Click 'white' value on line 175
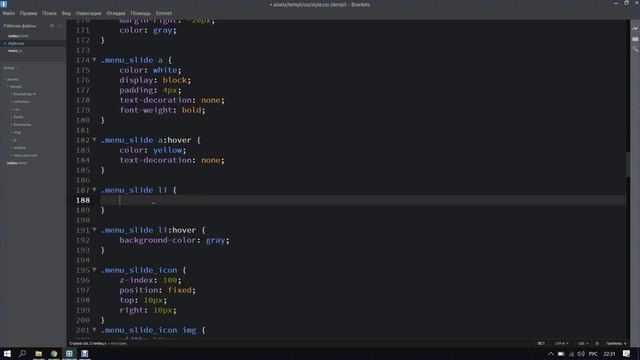This screenshot has width=640, height=360. pos(164,70)
